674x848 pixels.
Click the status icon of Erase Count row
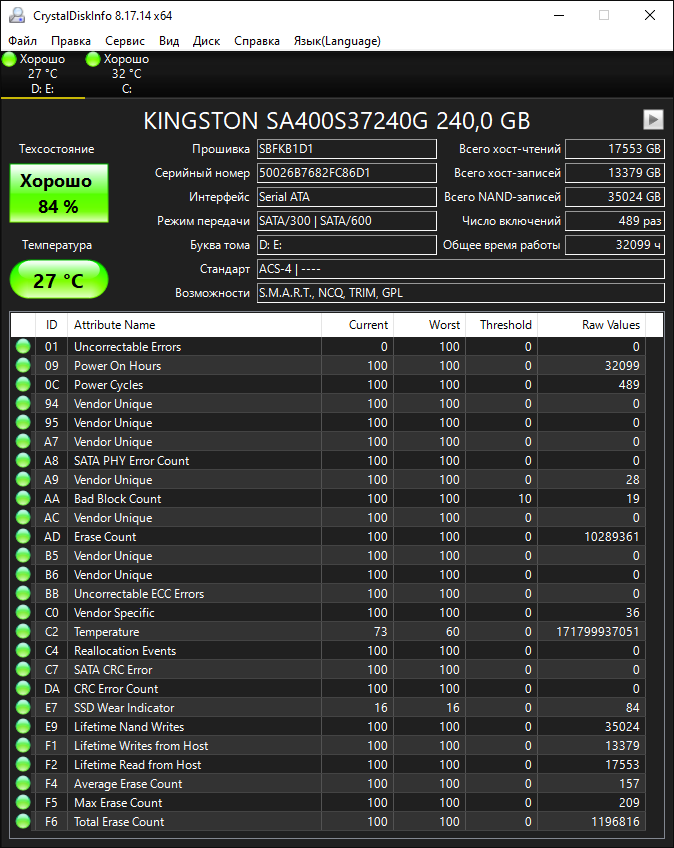[23, 536]
